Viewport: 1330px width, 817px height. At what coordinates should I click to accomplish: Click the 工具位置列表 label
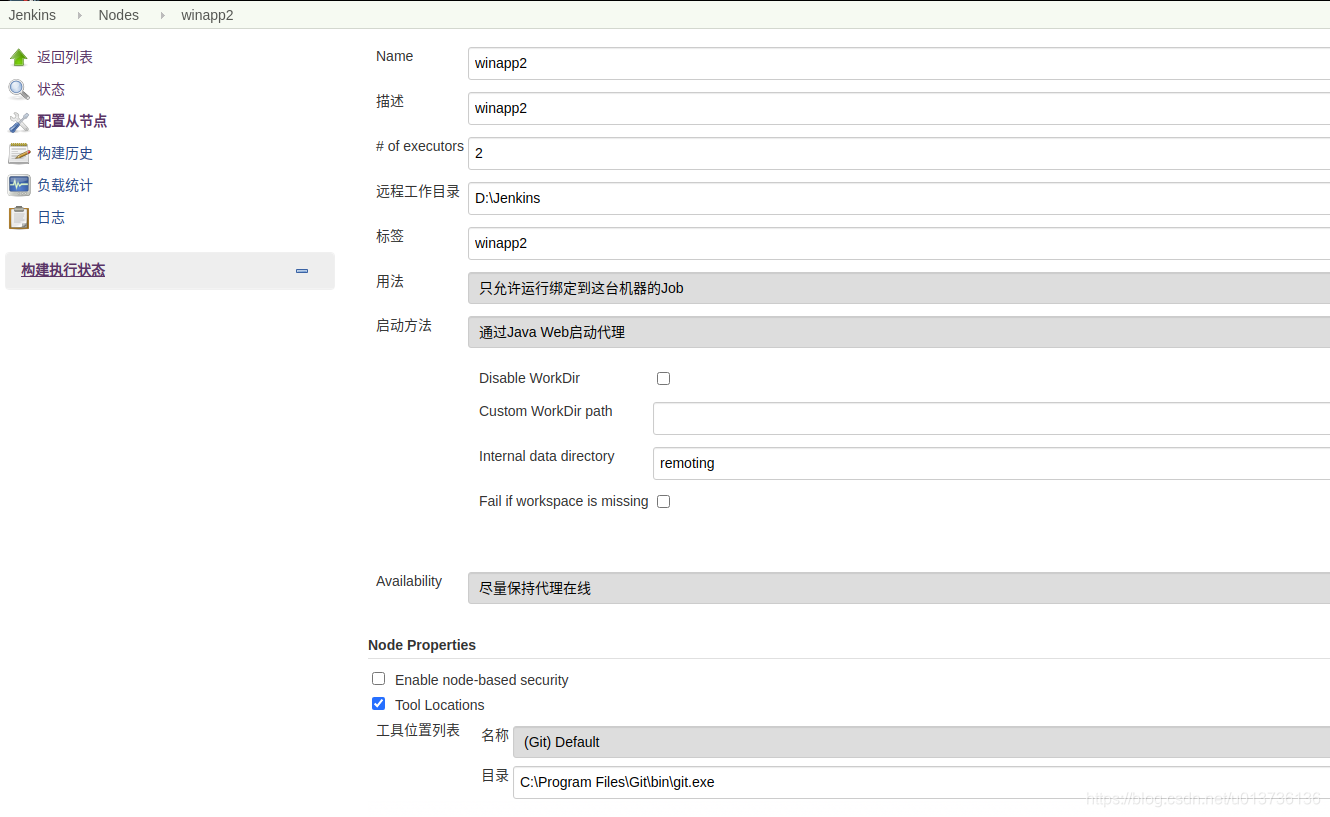418,730
